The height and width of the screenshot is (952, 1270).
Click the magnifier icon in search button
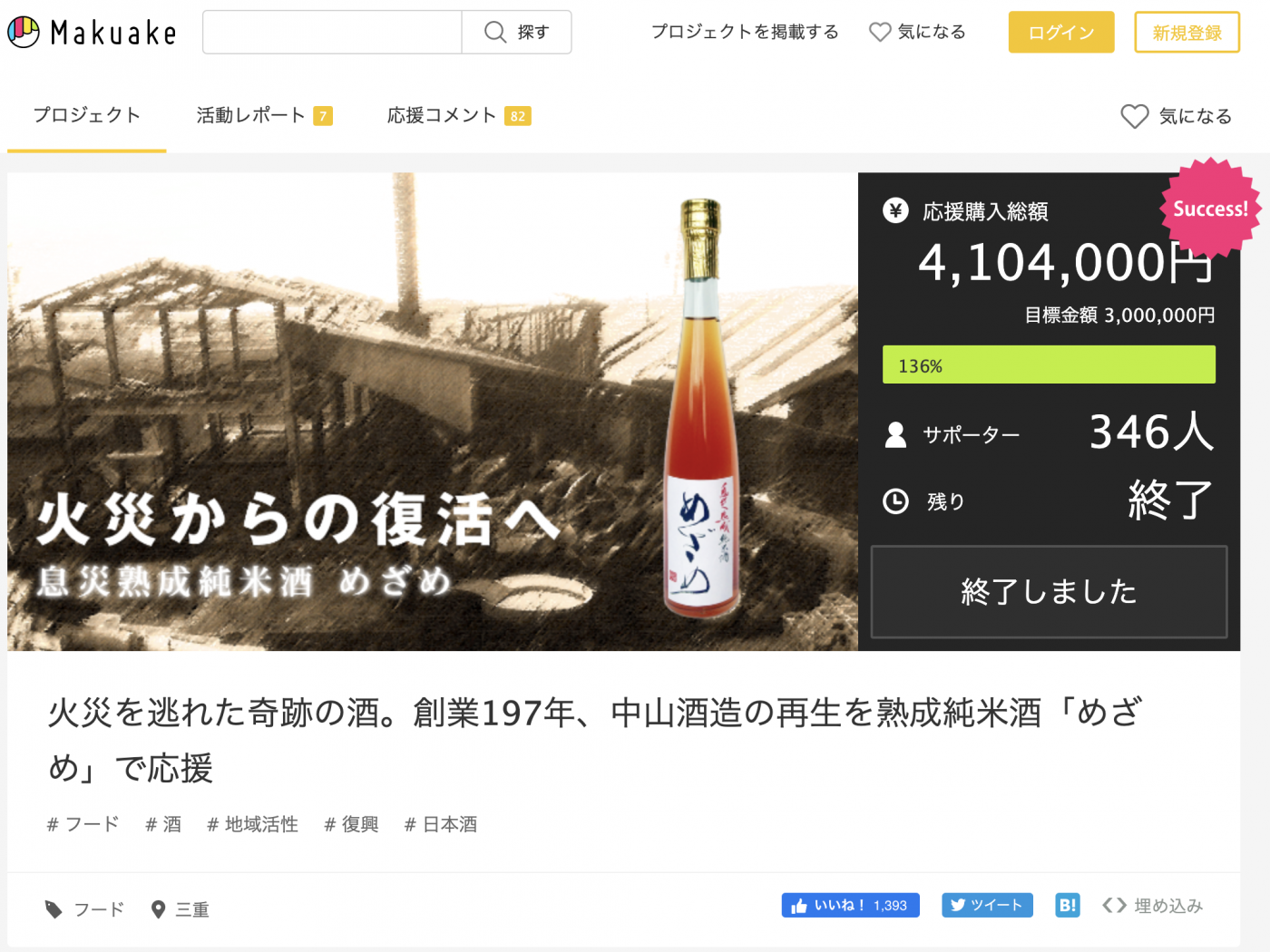[495, 33]
